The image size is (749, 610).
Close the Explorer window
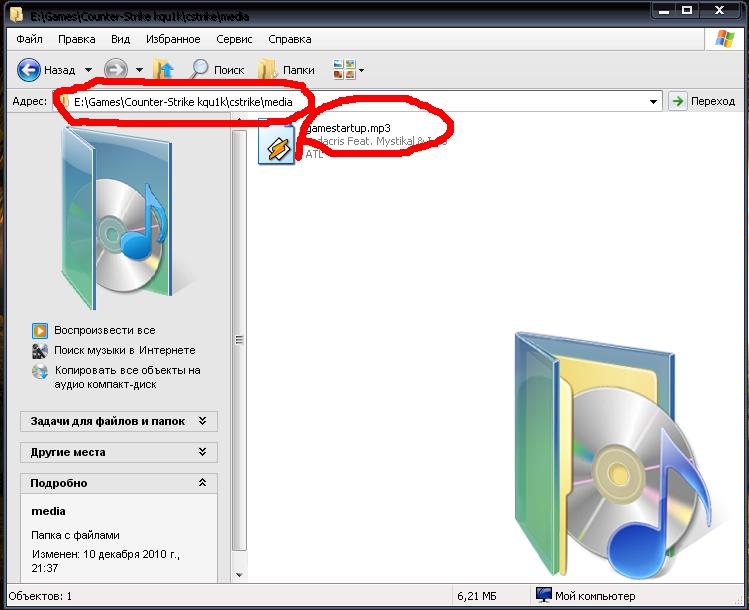719,11
